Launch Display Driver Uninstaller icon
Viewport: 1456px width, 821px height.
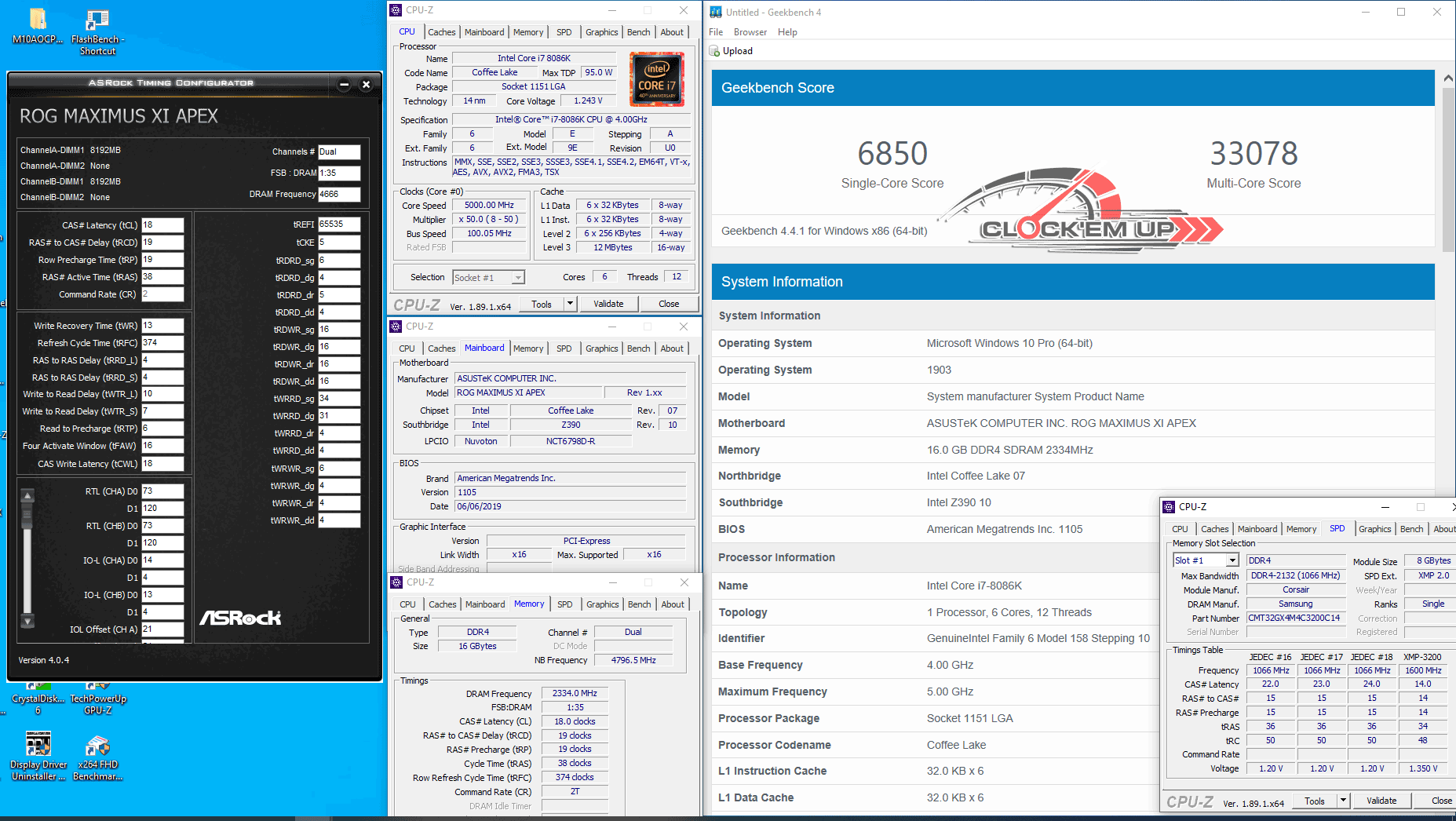38,744
